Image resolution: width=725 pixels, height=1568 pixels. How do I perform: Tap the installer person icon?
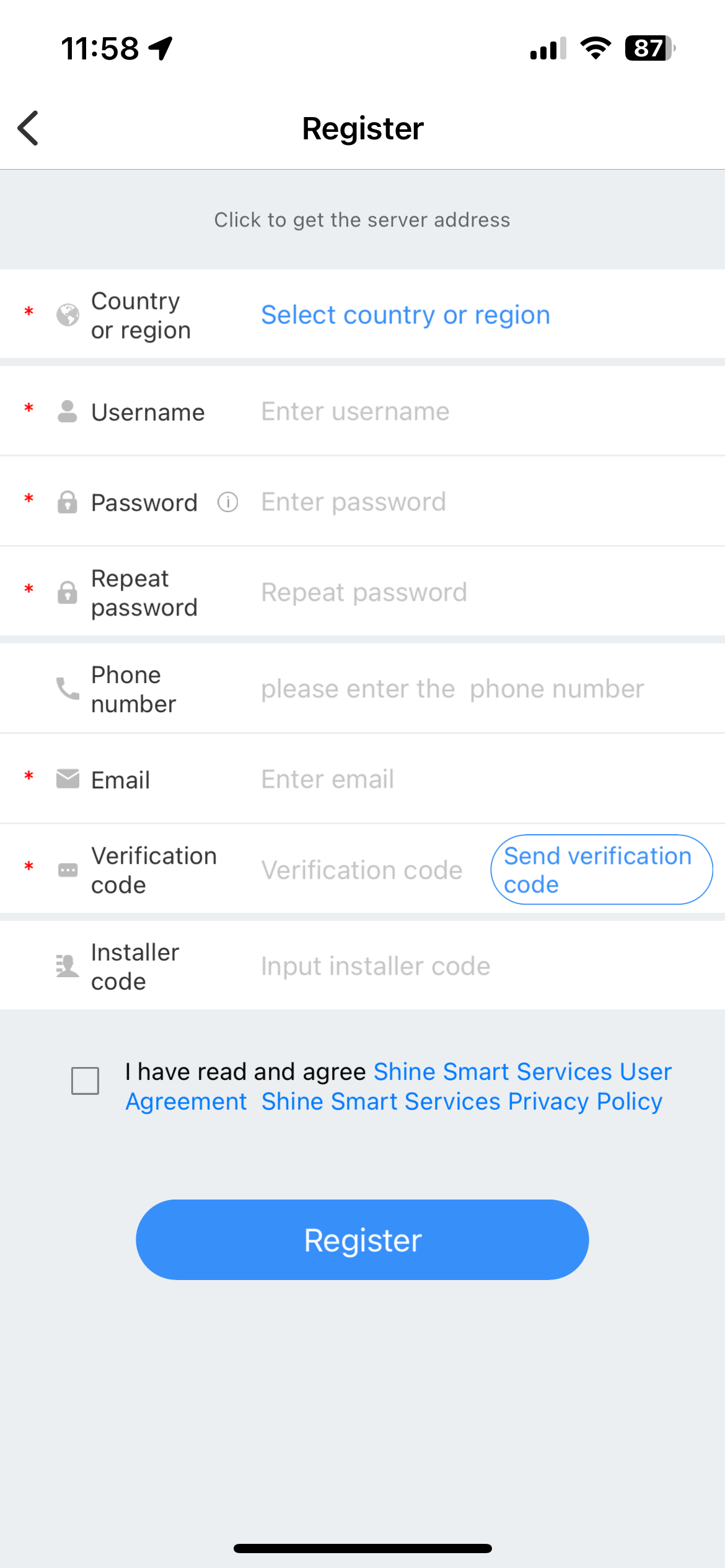tap(68, 965)
